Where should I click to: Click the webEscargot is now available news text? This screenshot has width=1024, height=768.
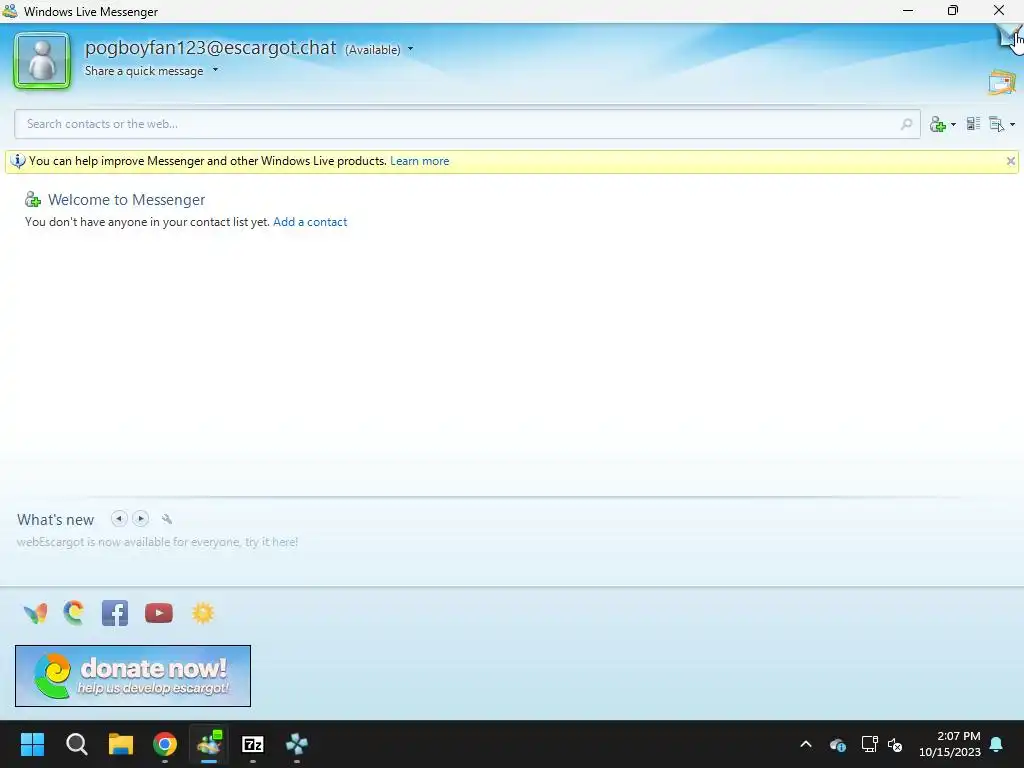point(157,542)
